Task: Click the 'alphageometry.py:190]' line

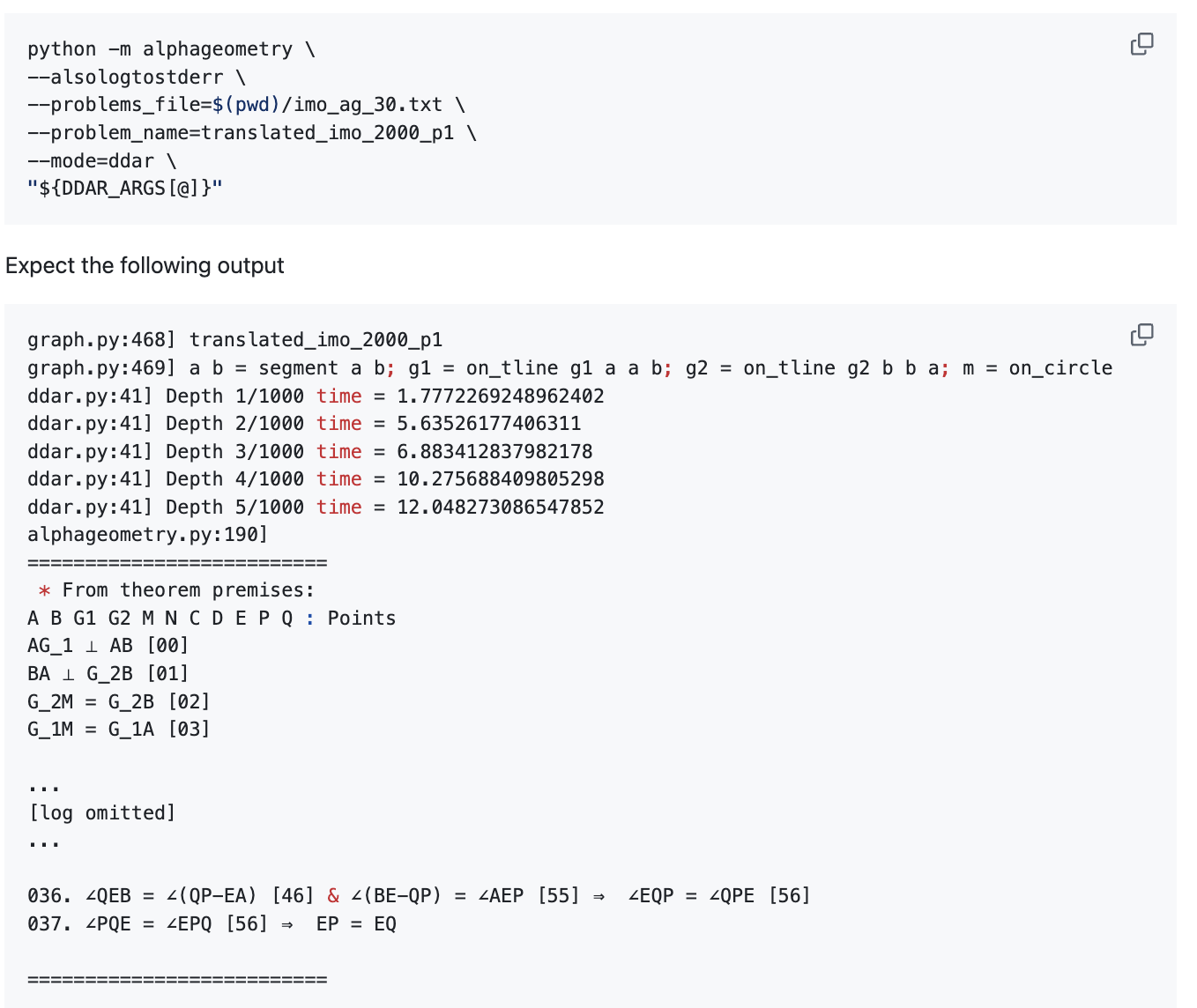Action: [147, 535]
